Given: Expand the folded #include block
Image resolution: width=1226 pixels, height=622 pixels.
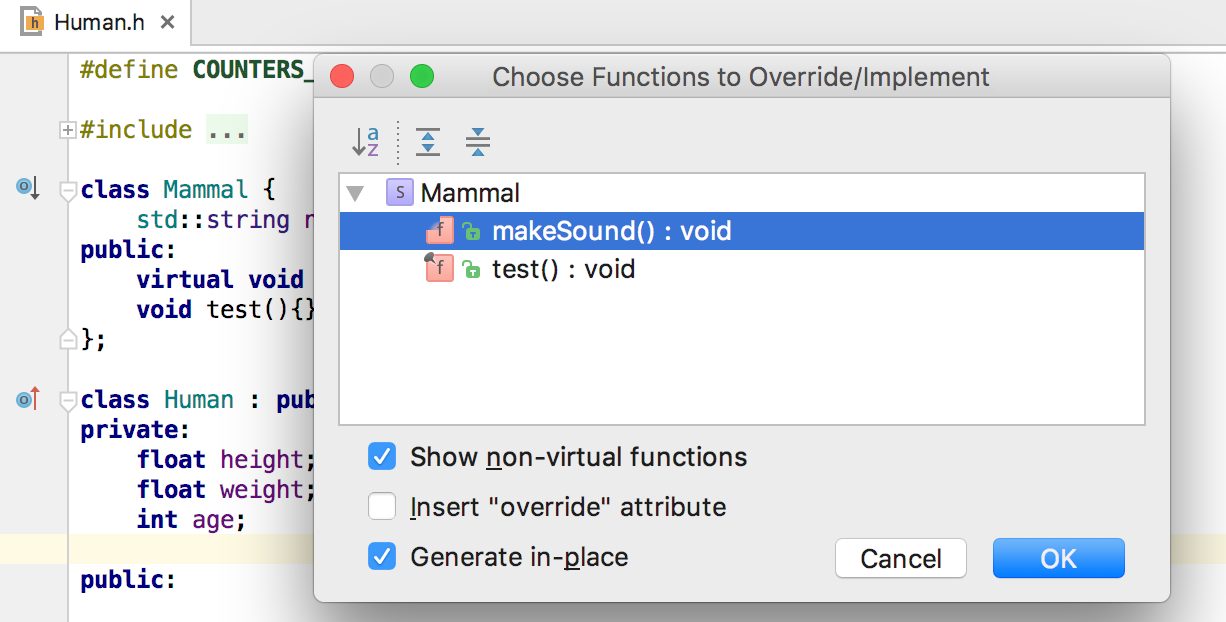Looking at the screenshot, I should pyautogui.click(x=68, y=130).
